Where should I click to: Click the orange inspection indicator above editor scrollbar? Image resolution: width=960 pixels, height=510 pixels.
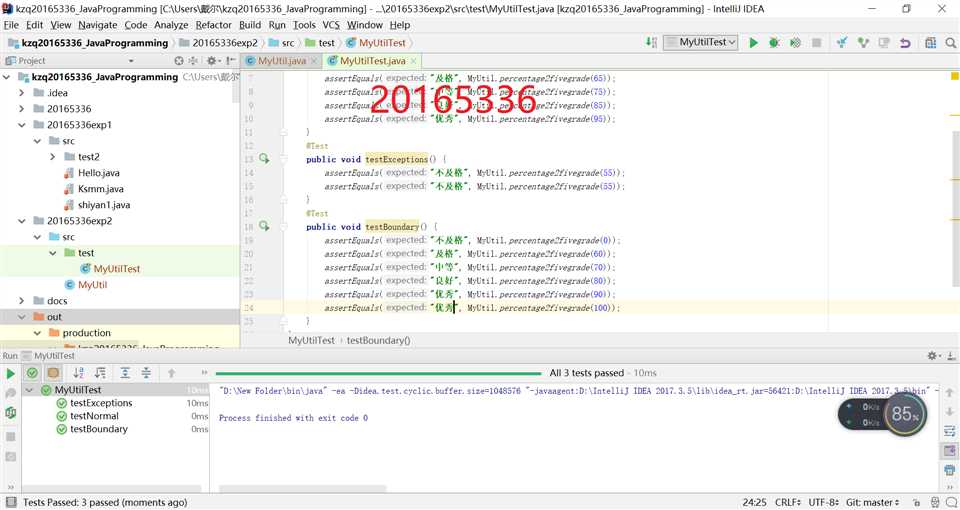[954, 76]
